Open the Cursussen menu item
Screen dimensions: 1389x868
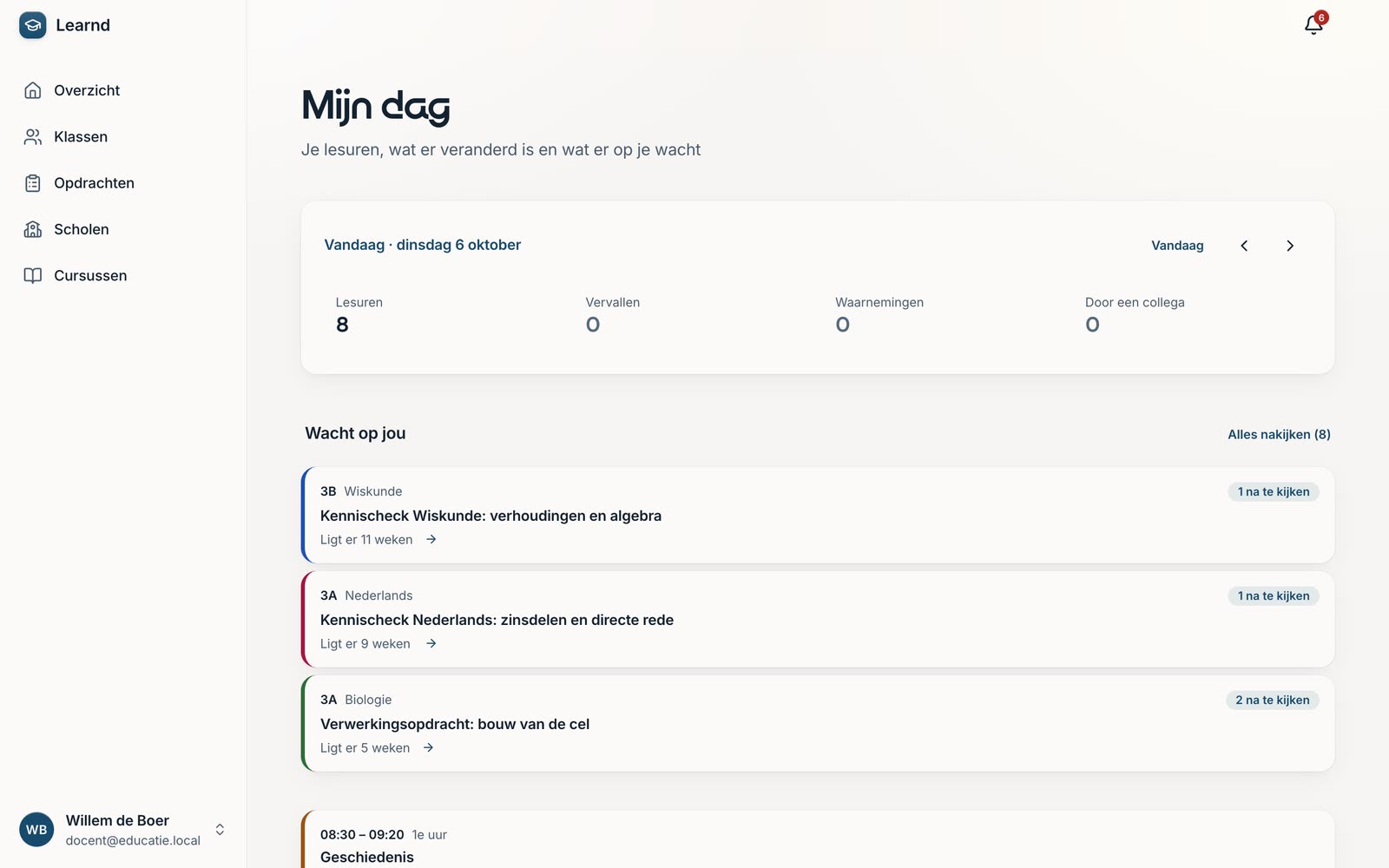(123, 275)
